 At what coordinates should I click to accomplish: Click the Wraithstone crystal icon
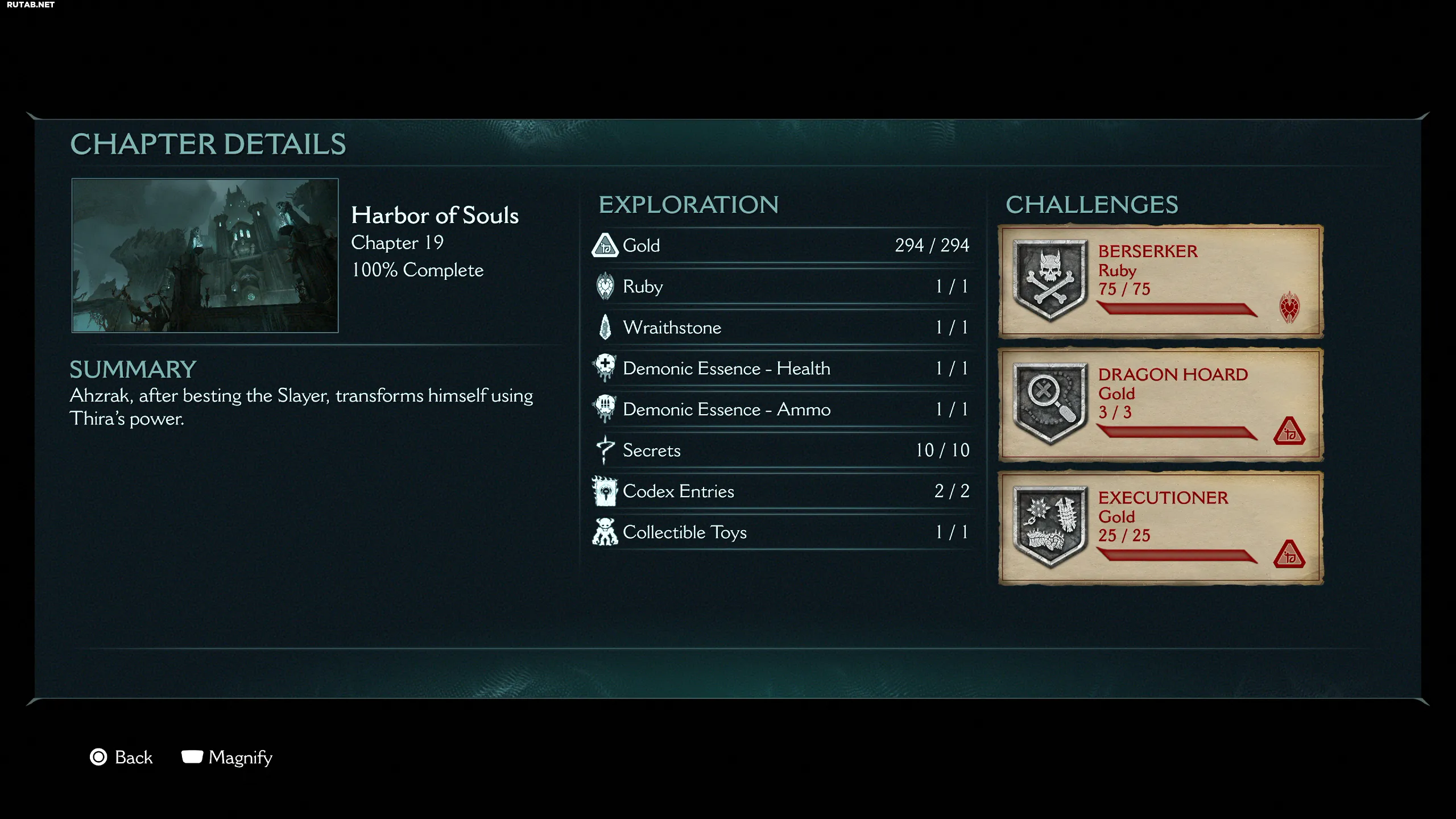point(605,327)
